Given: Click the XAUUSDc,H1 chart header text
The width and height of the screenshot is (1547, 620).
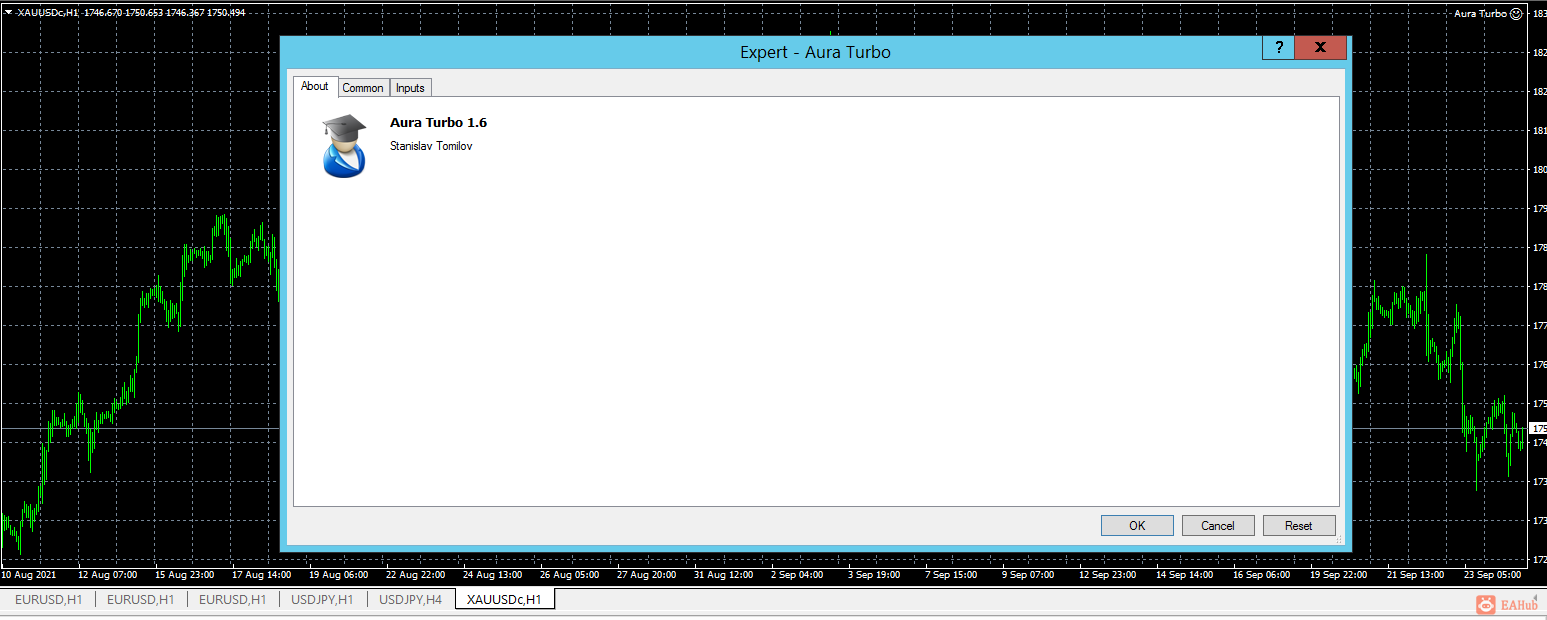Looking at the screenshot, I should (48, 13).
